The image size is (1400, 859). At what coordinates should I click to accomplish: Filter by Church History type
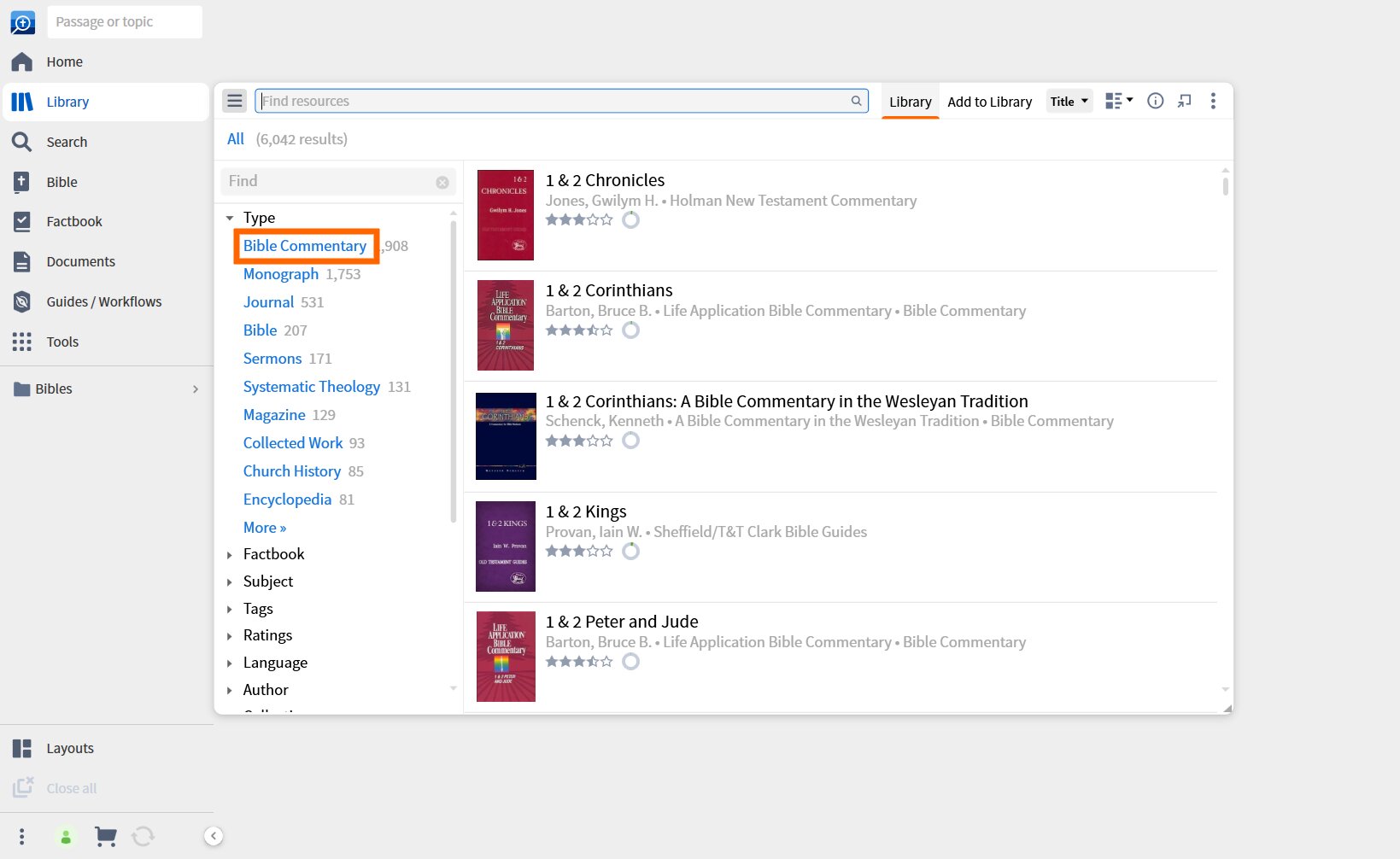point(292,471)
